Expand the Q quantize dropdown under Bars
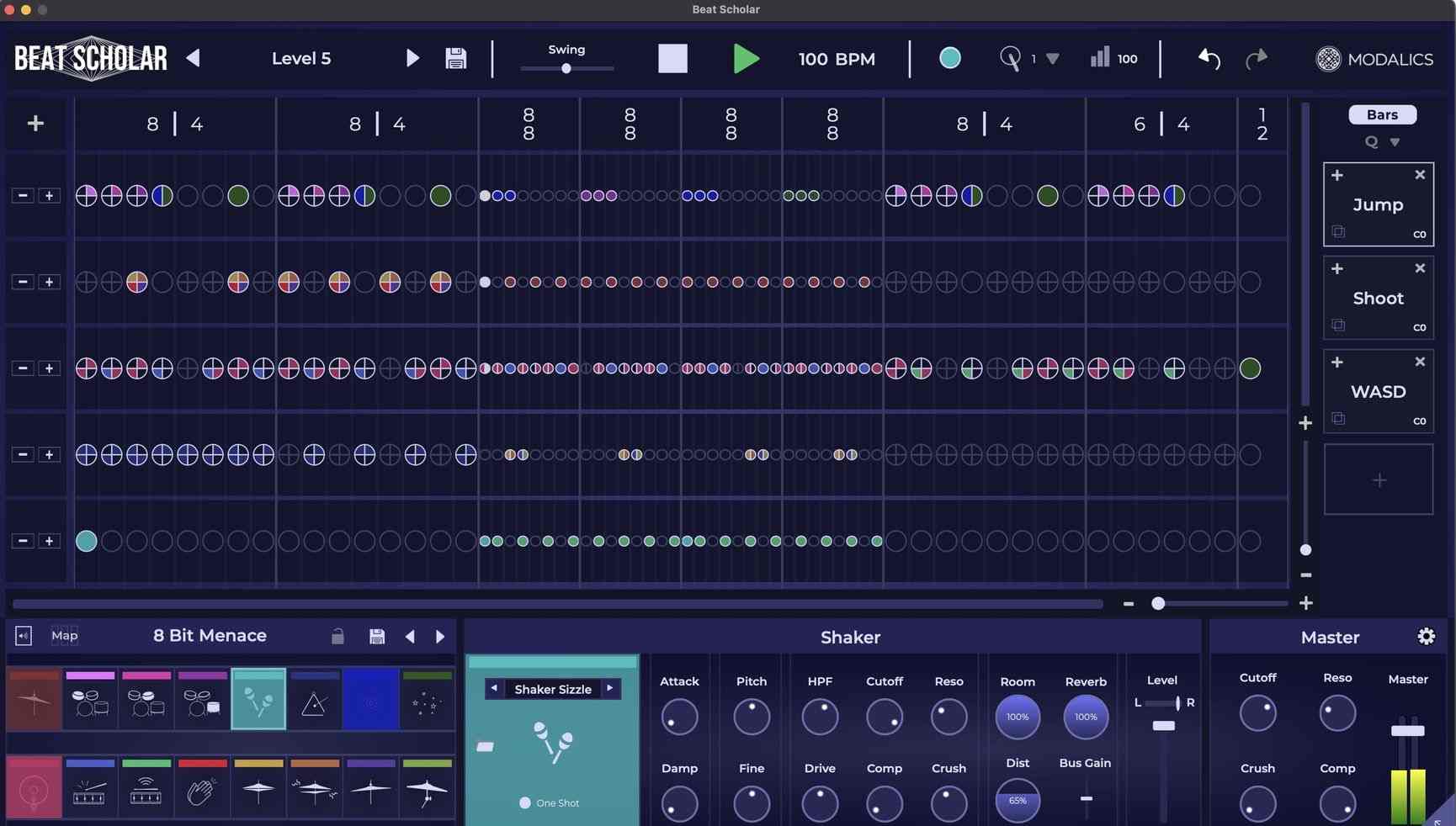 1394,142
